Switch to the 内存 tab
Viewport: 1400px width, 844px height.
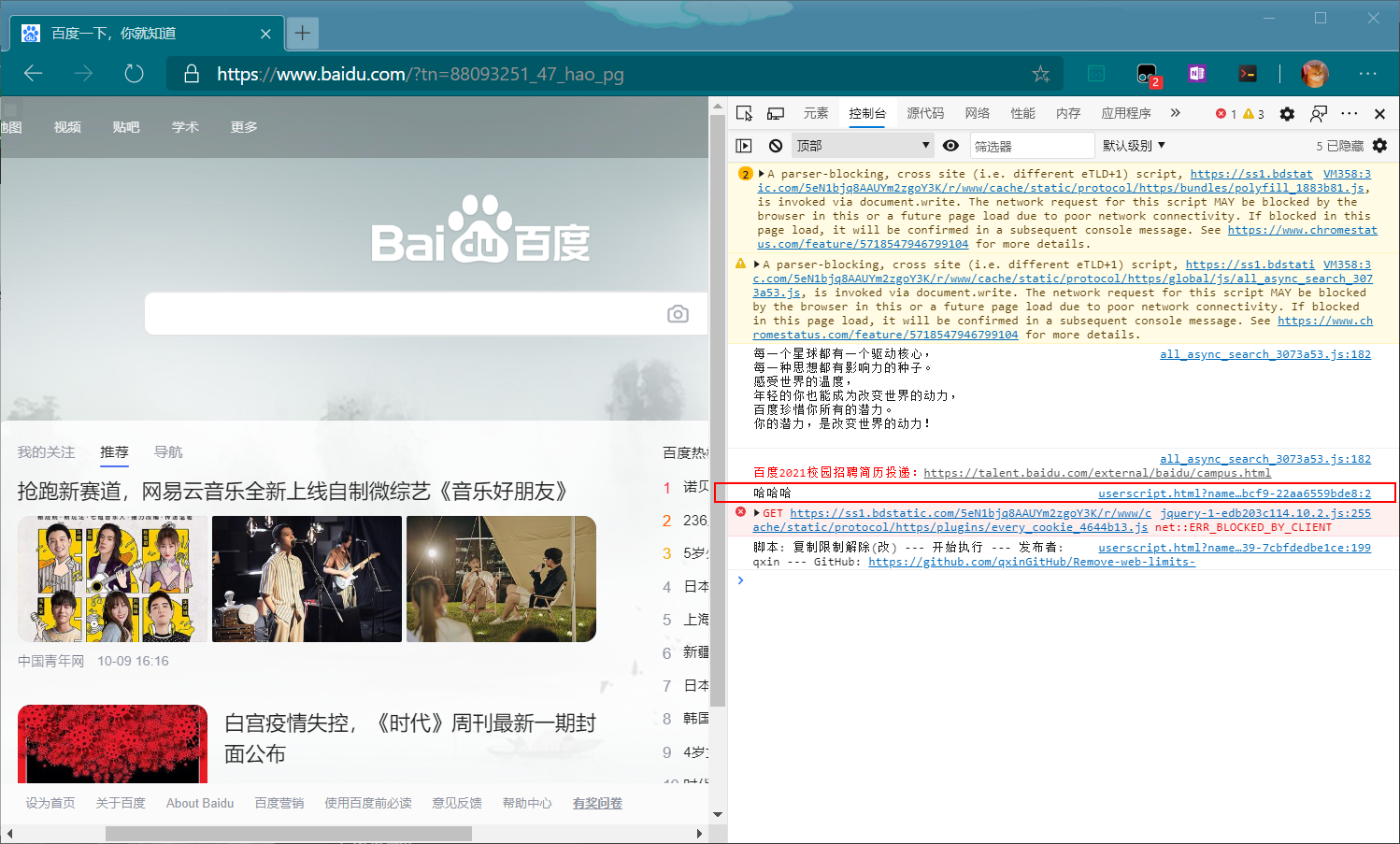coord(1068,113)
